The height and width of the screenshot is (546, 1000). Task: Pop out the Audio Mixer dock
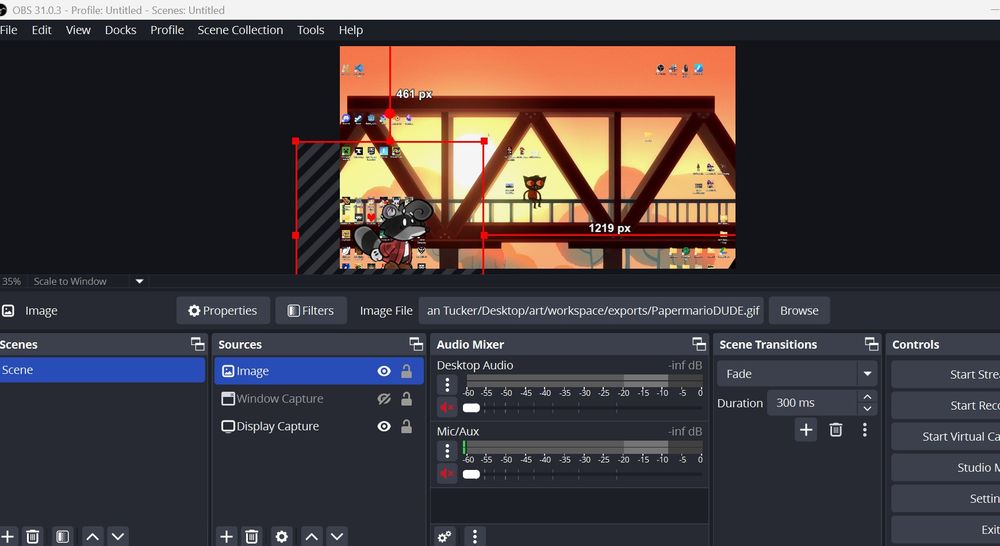tap(698, 344)
